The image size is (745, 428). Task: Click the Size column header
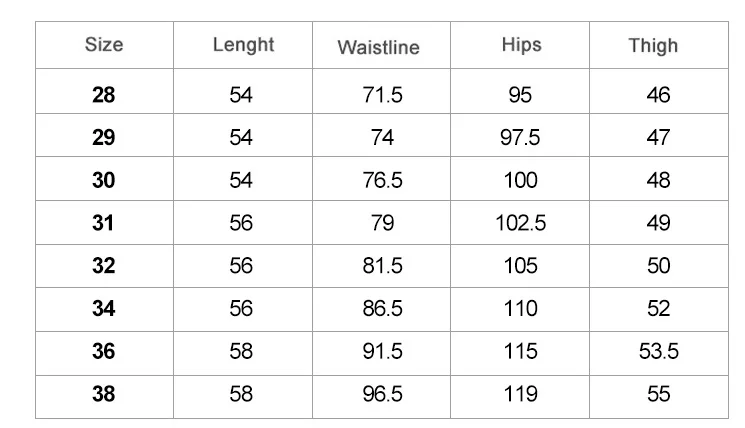tap(104, 45)
